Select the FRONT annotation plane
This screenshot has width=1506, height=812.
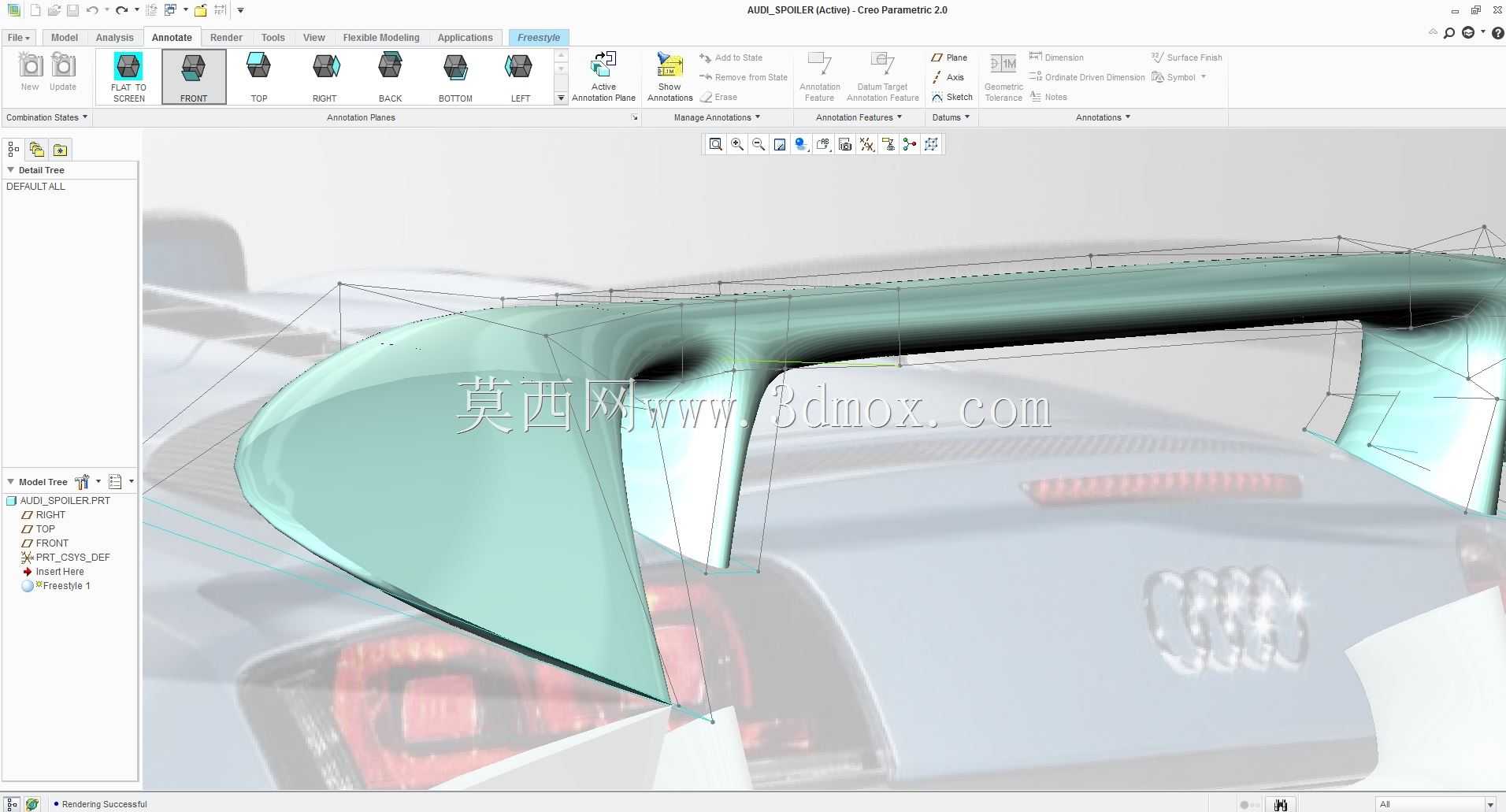point(194,76)
